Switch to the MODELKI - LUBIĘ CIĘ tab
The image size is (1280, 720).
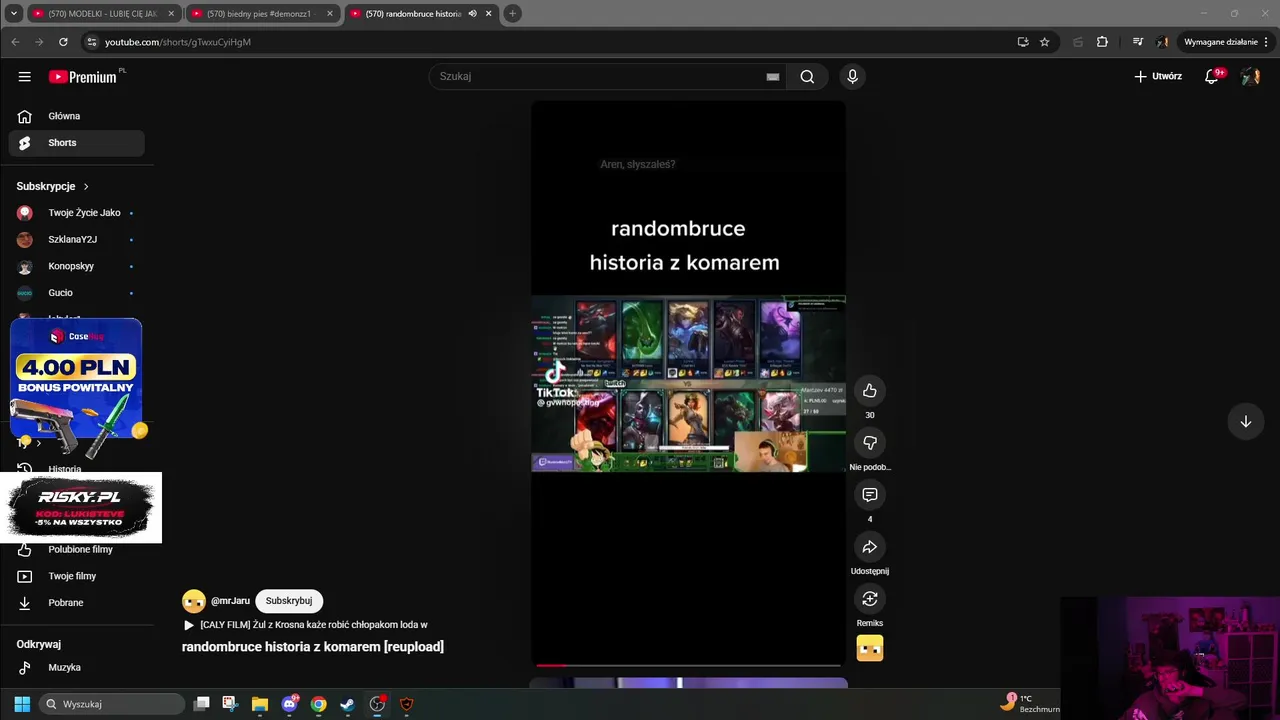click(103, 14)
